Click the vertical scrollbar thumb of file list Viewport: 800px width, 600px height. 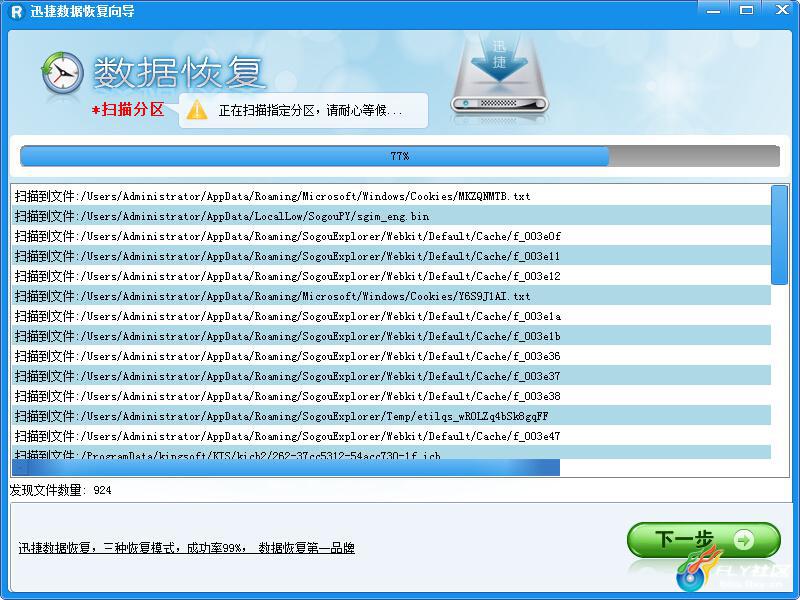779,235
